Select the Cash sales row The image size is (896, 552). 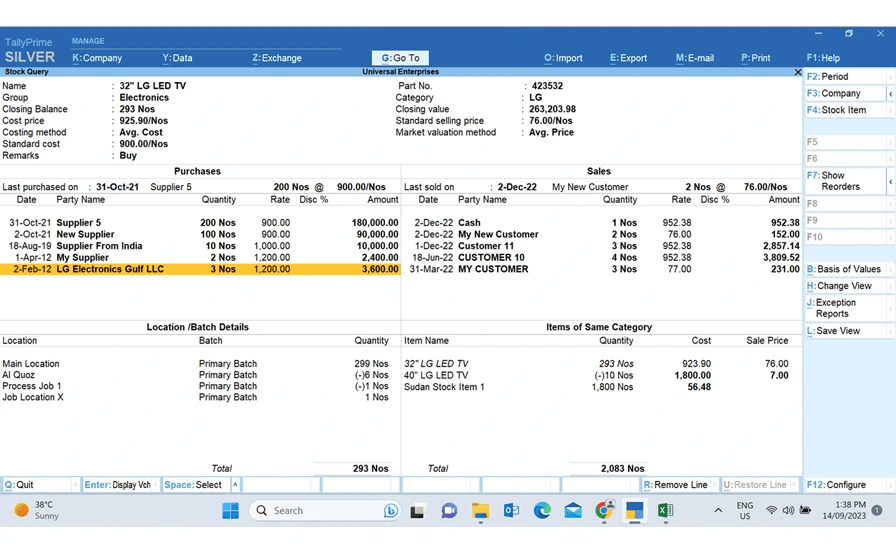(602, 223)
